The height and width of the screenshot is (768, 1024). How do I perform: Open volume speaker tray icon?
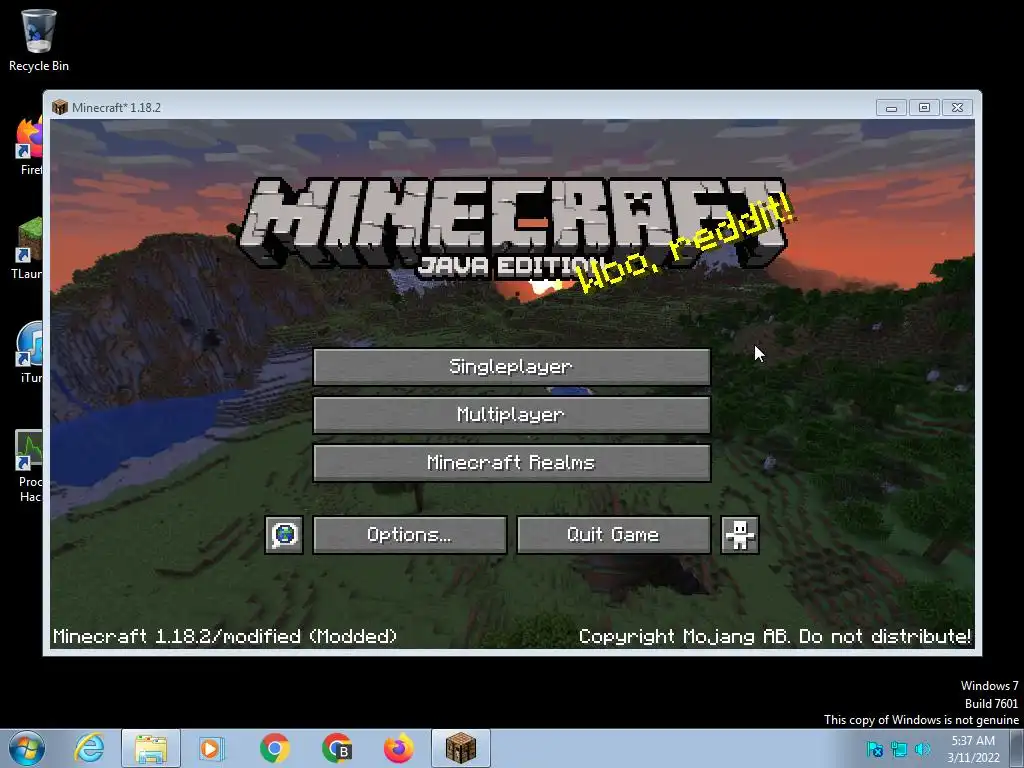tap(922, 749)
